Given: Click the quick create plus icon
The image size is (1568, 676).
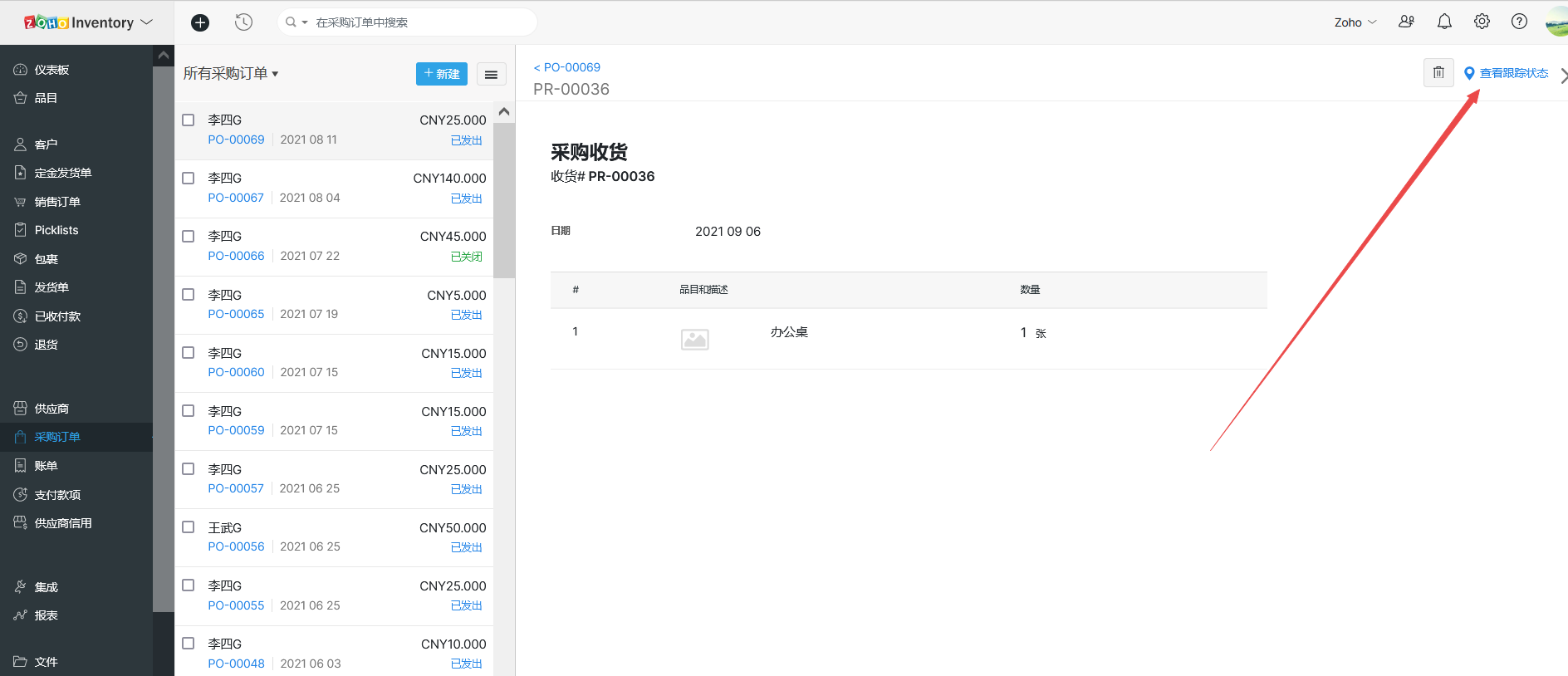Looking at the screenshot, I should click(200, 22).
